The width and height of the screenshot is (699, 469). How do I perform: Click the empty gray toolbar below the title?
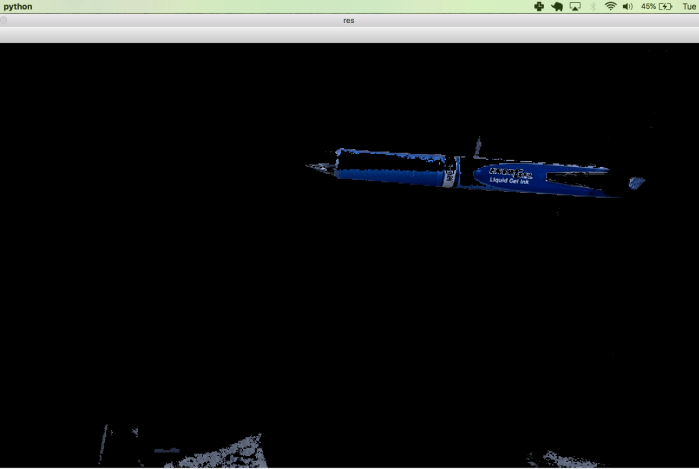point(349,35)
